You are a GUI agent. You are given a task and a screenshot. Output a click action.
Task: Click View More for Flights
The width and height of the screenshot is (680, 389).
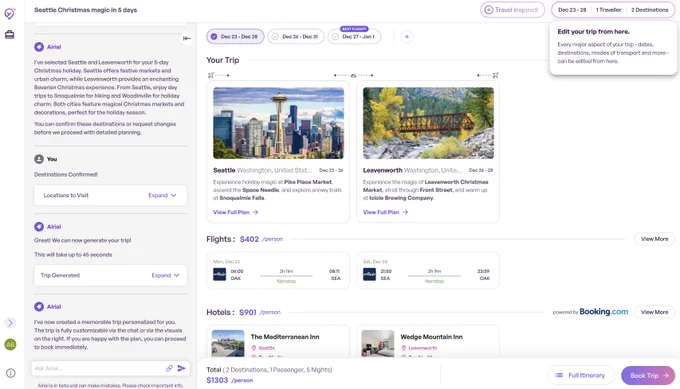click(654, 239)
